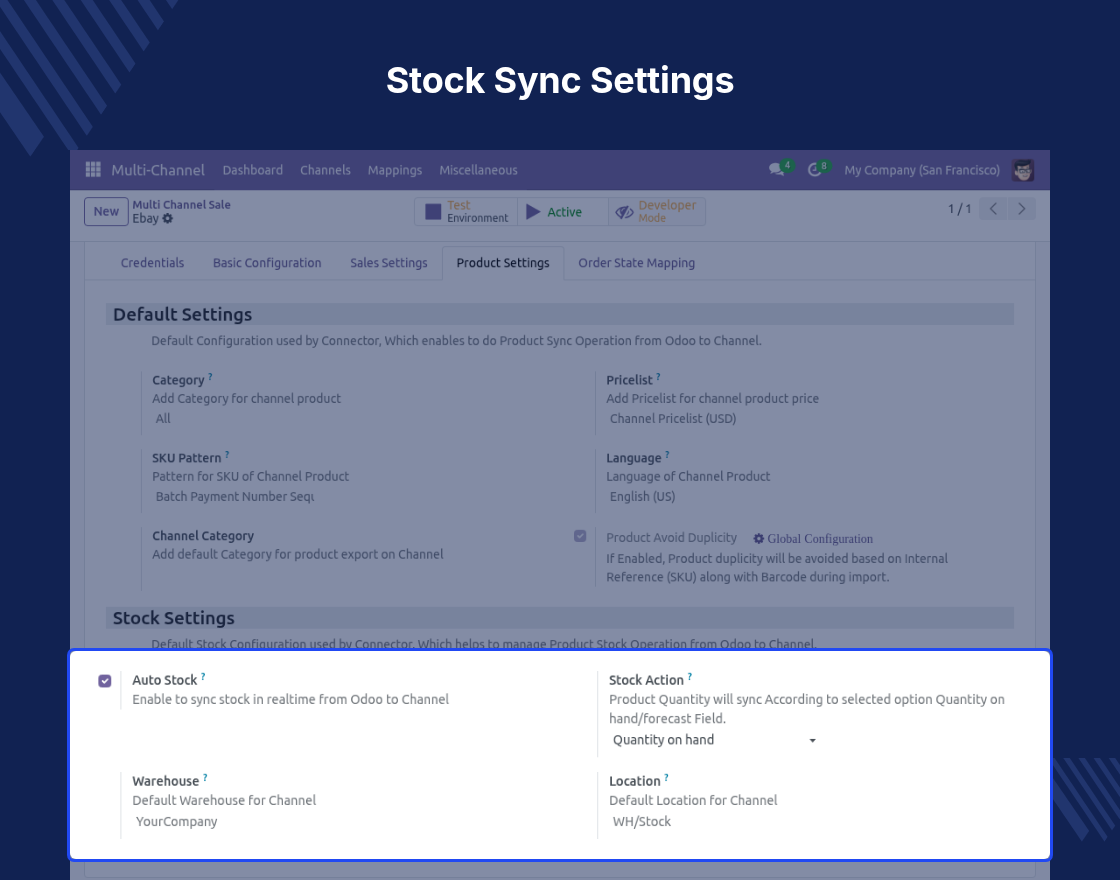
Task: Uncheck the Auto Stock checkbox
Action: click(105, 681)
